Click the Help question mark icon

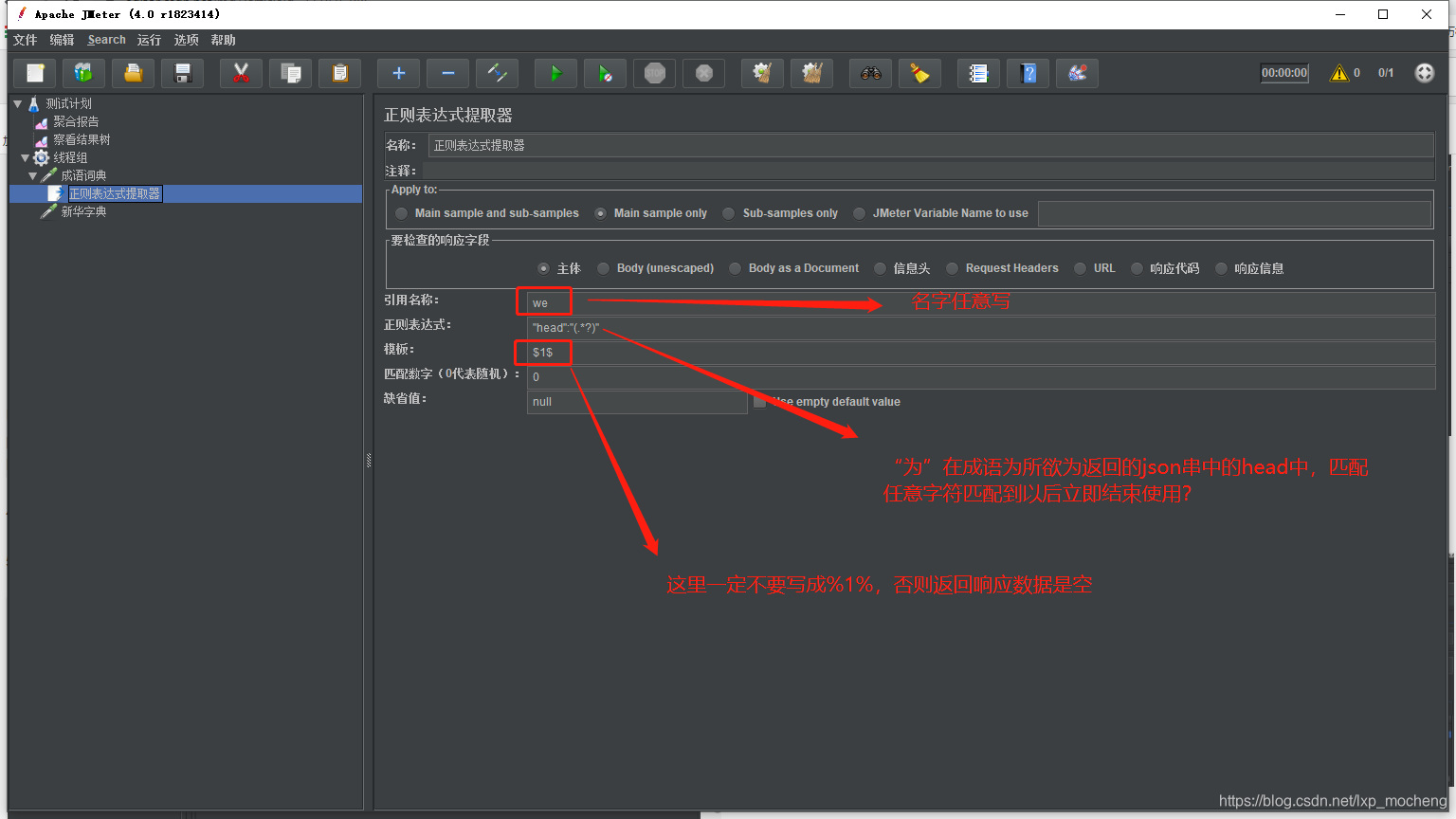coord(1028,73)
